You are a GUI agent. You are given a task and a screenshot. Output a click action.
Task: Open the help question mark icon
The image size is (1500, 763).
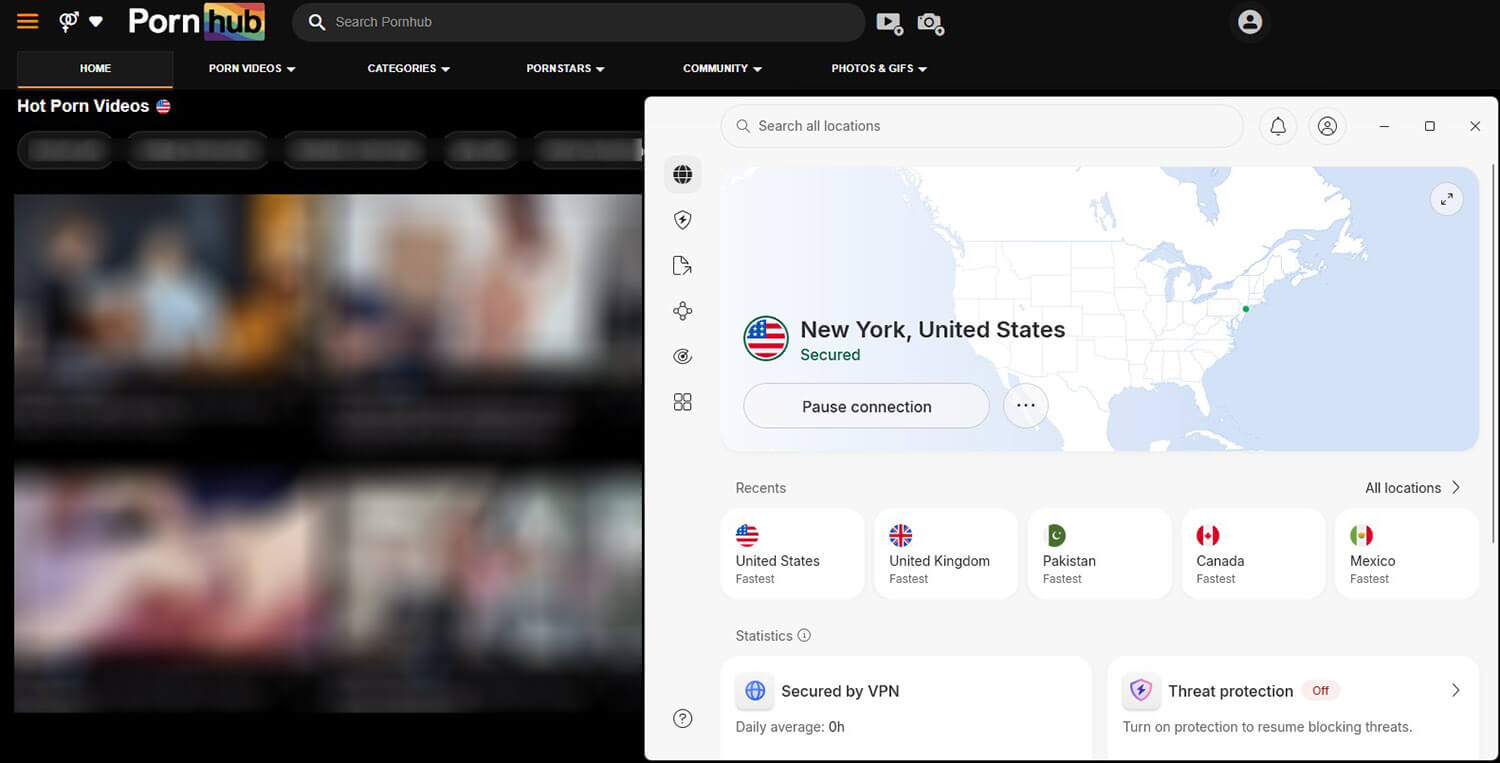[683, 718]
